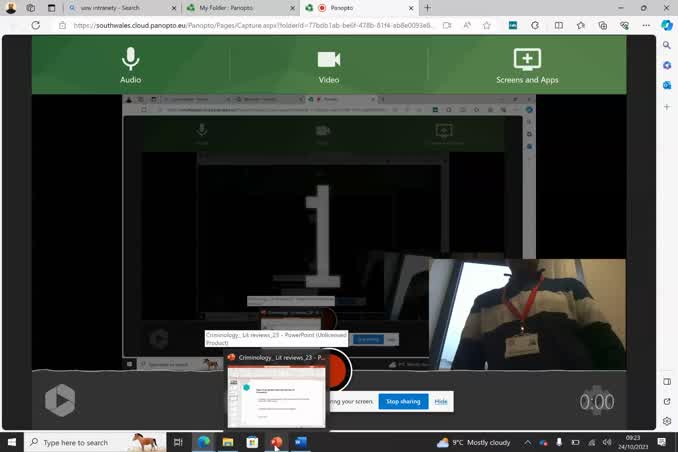
Task: Click the Hide link on sharing bar
Action: pos(440,401)
